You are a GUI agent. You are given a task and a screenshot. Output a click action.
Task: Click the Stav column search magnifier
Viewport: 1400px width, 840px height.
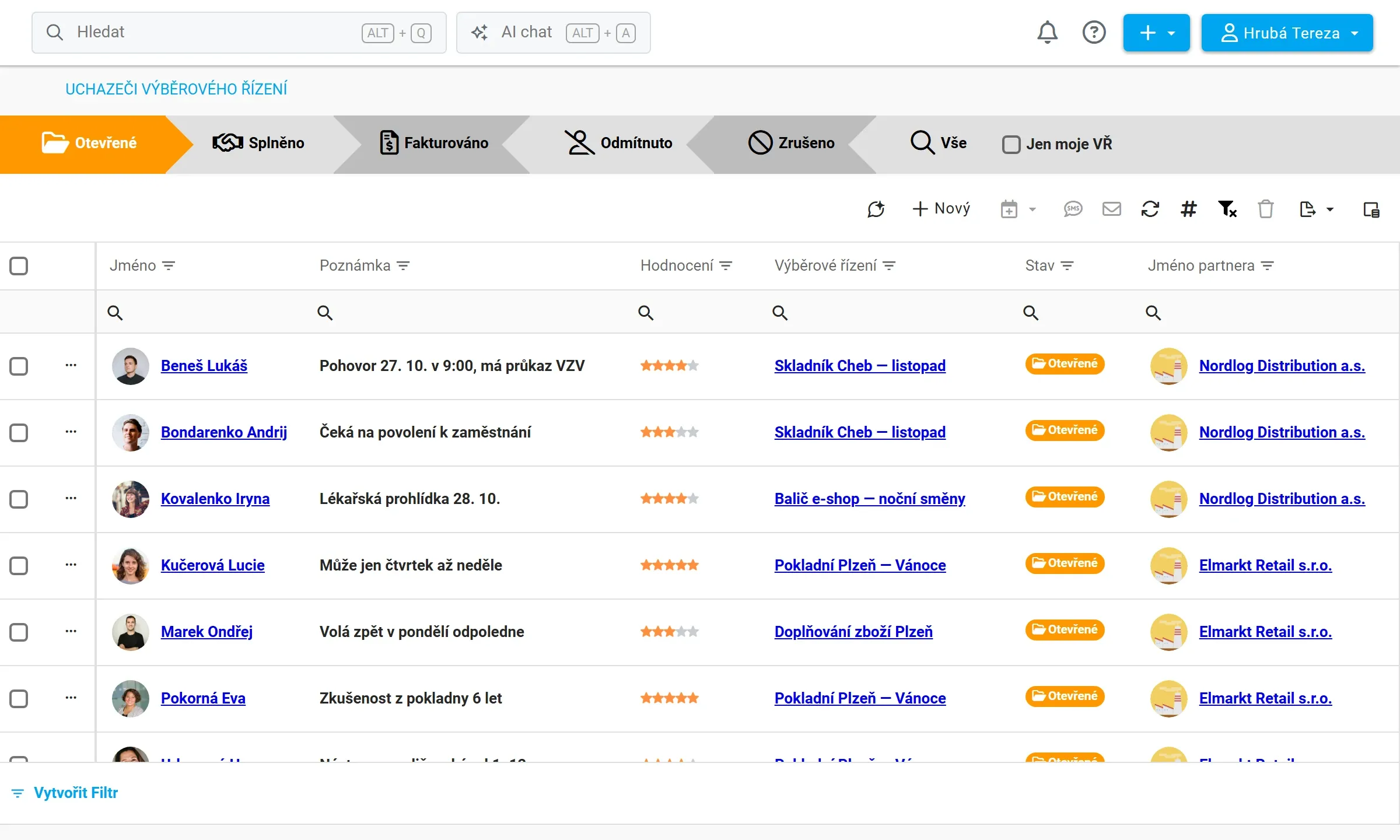(1031, 313)
